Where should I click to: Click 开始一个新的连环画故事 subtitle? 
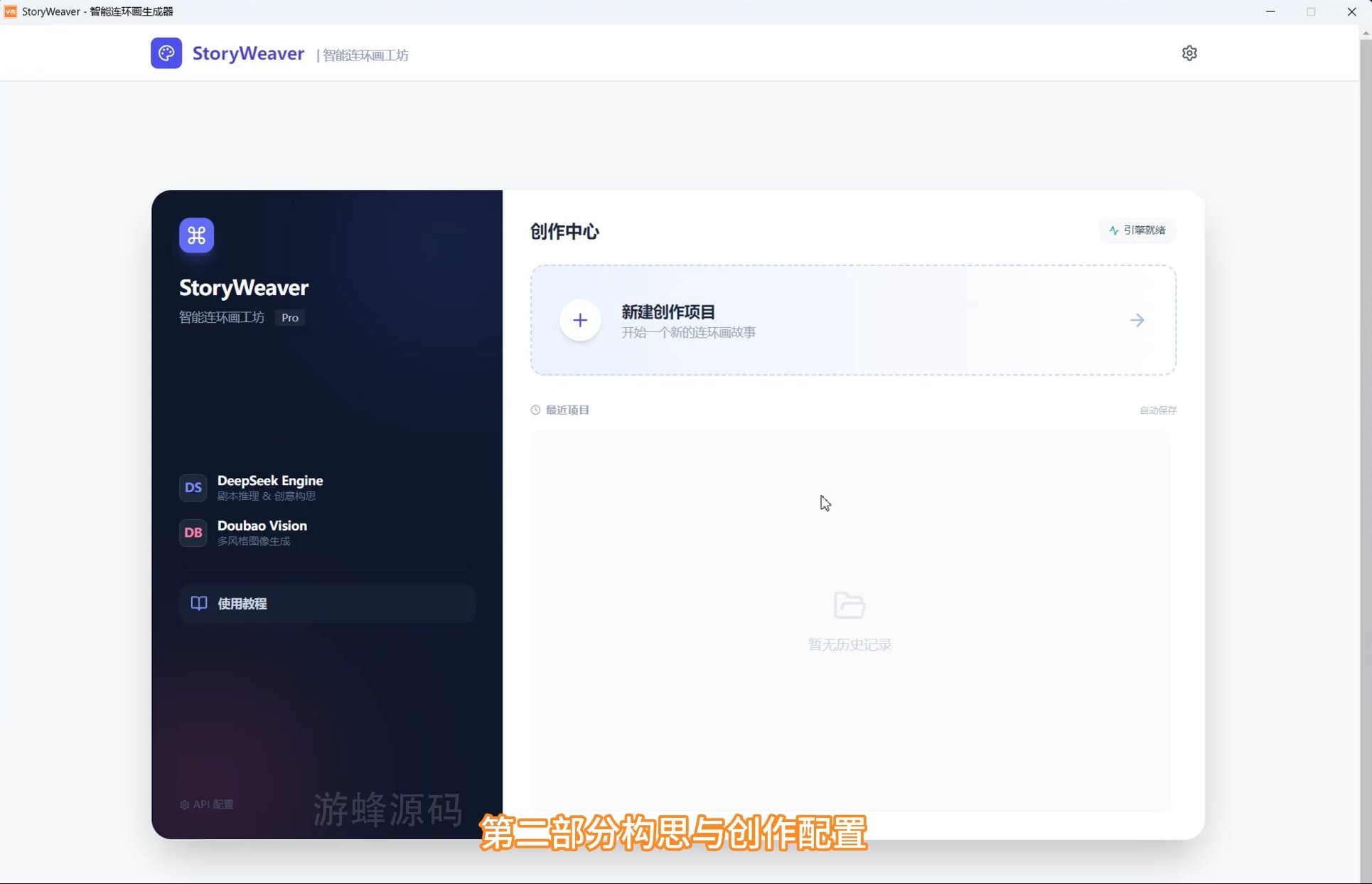pos(689,332)
